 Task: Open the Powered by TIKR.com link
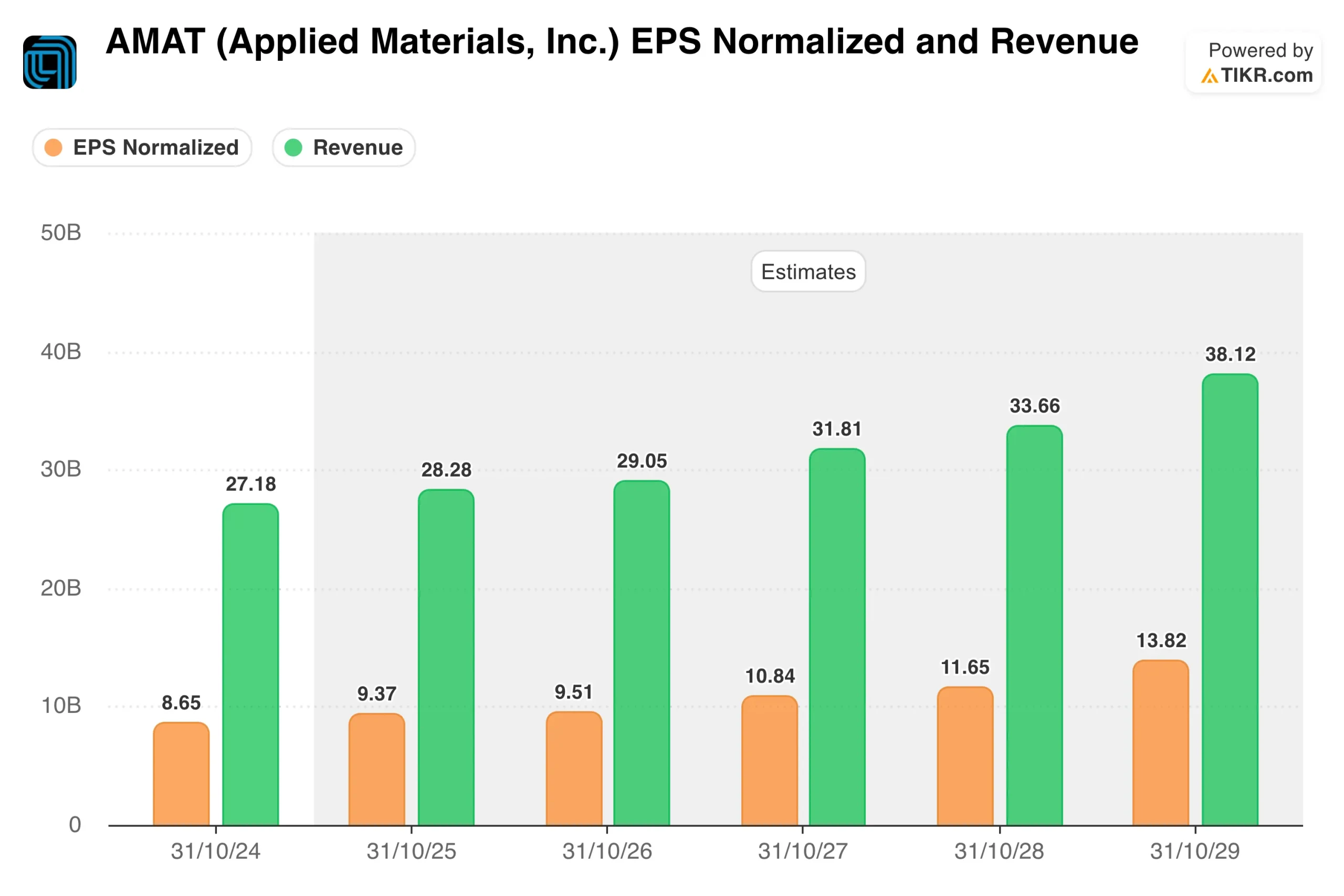[1254, 63]
